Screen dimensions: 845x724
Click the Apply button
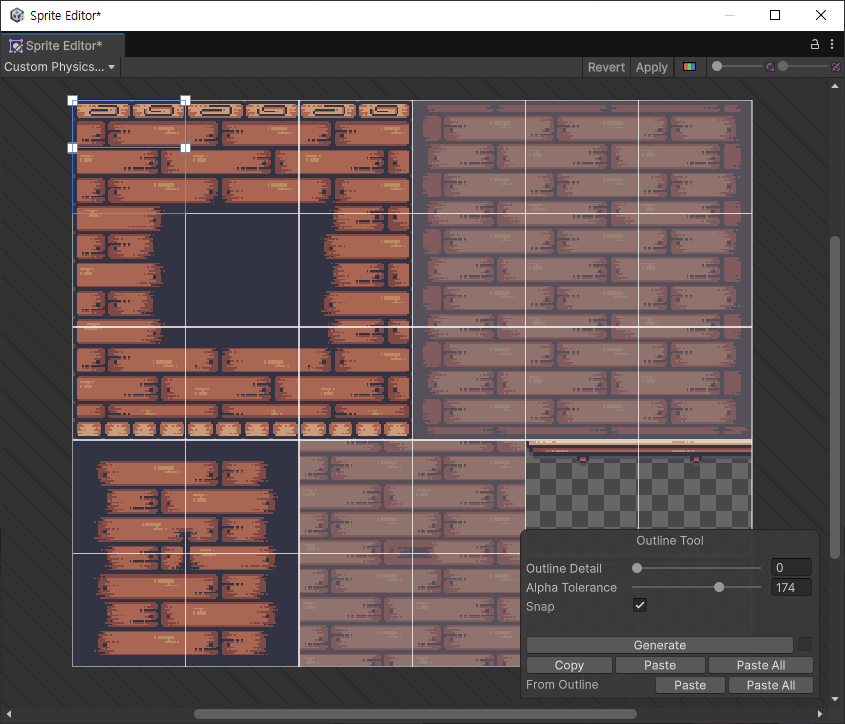point(651,67)
